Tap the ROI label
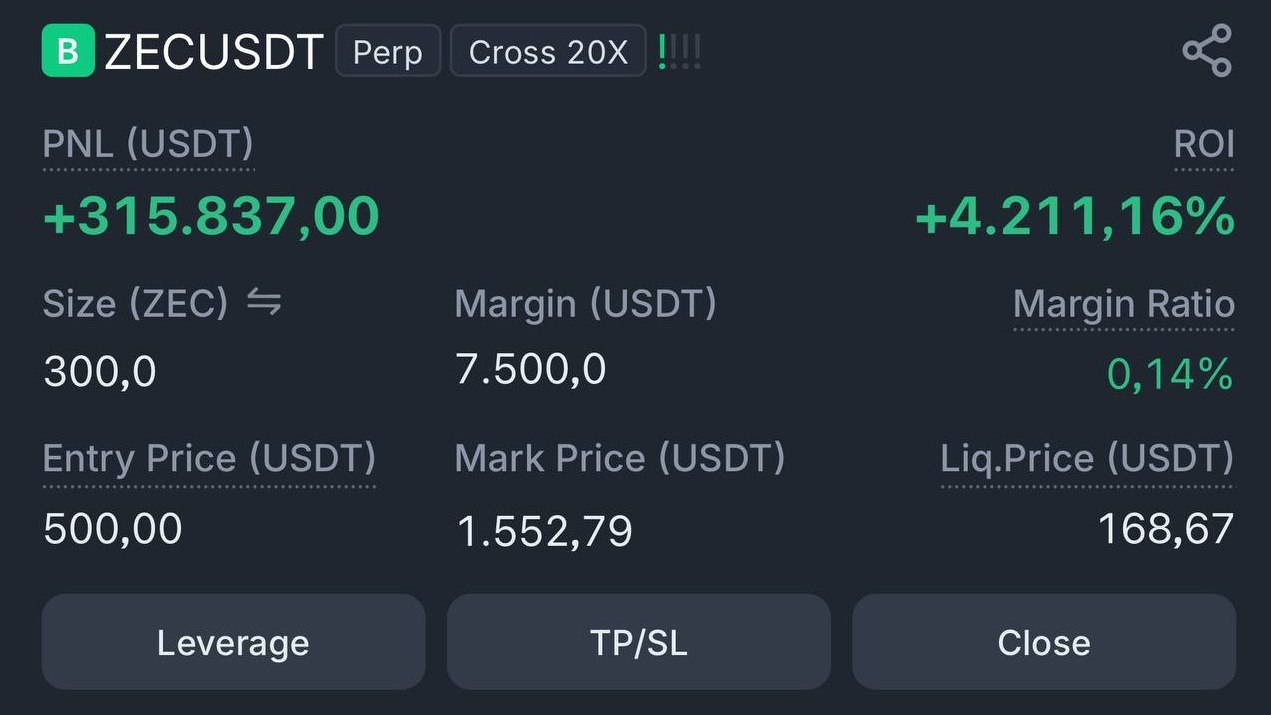Image resolution: width=1271 pixels, height=715 pixels. [1204, 145]
